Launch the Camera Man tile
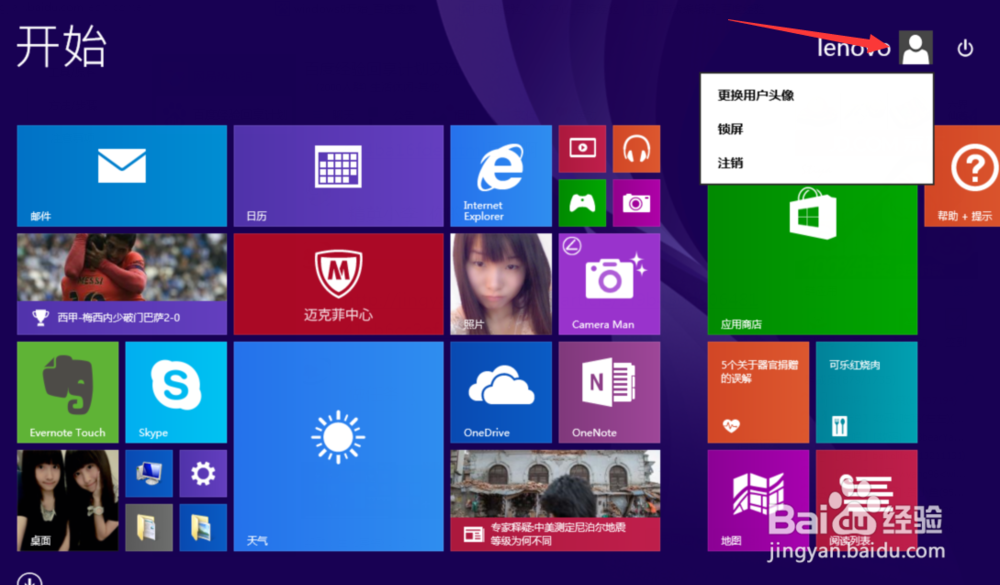This screenshot has width=1000, height=585. 609,284
